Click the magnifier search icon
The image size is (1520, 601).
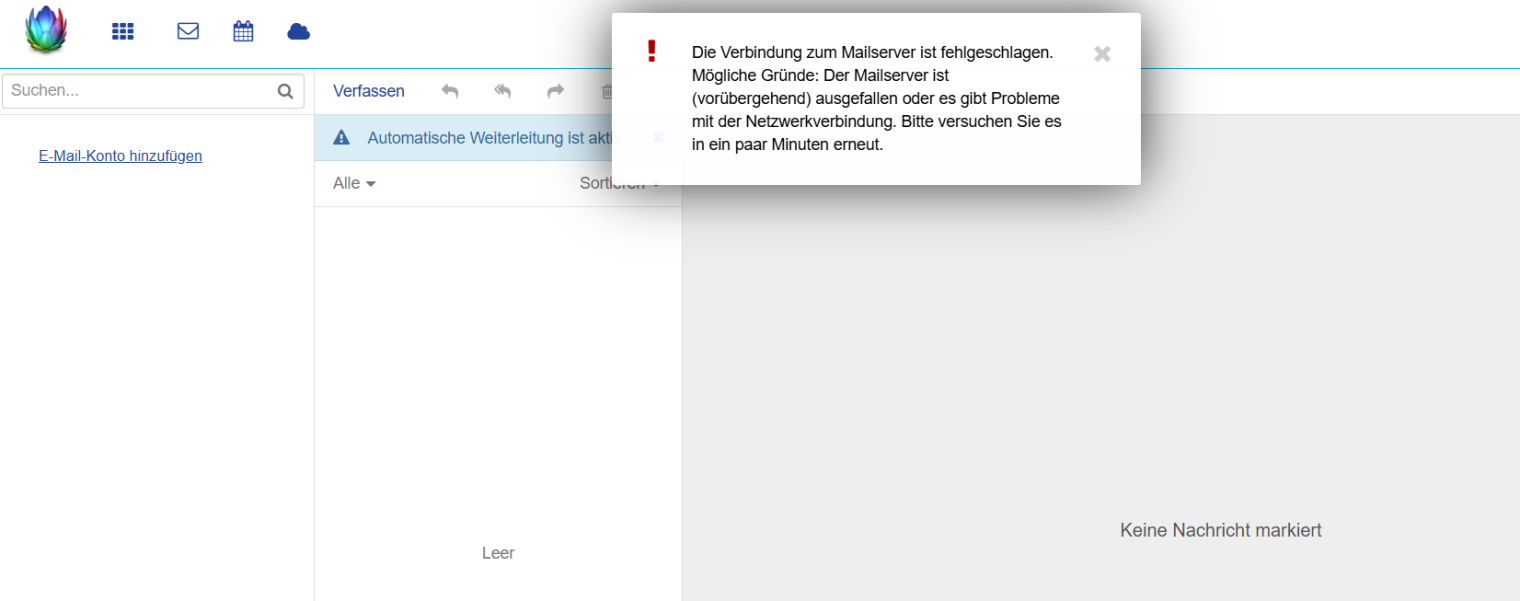(285, 91)
